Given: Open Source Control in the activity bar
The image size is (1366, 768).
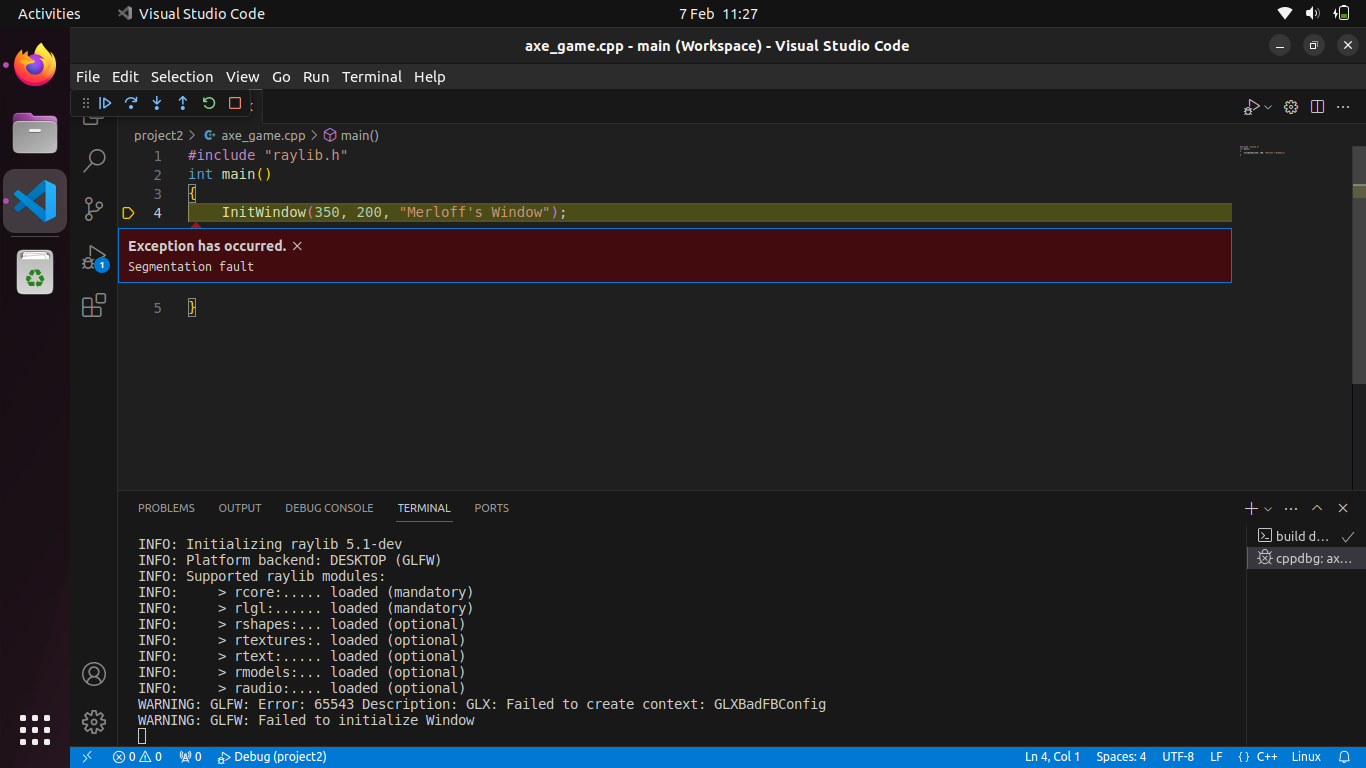Looking at the screenshot, I should coord(94,208).
